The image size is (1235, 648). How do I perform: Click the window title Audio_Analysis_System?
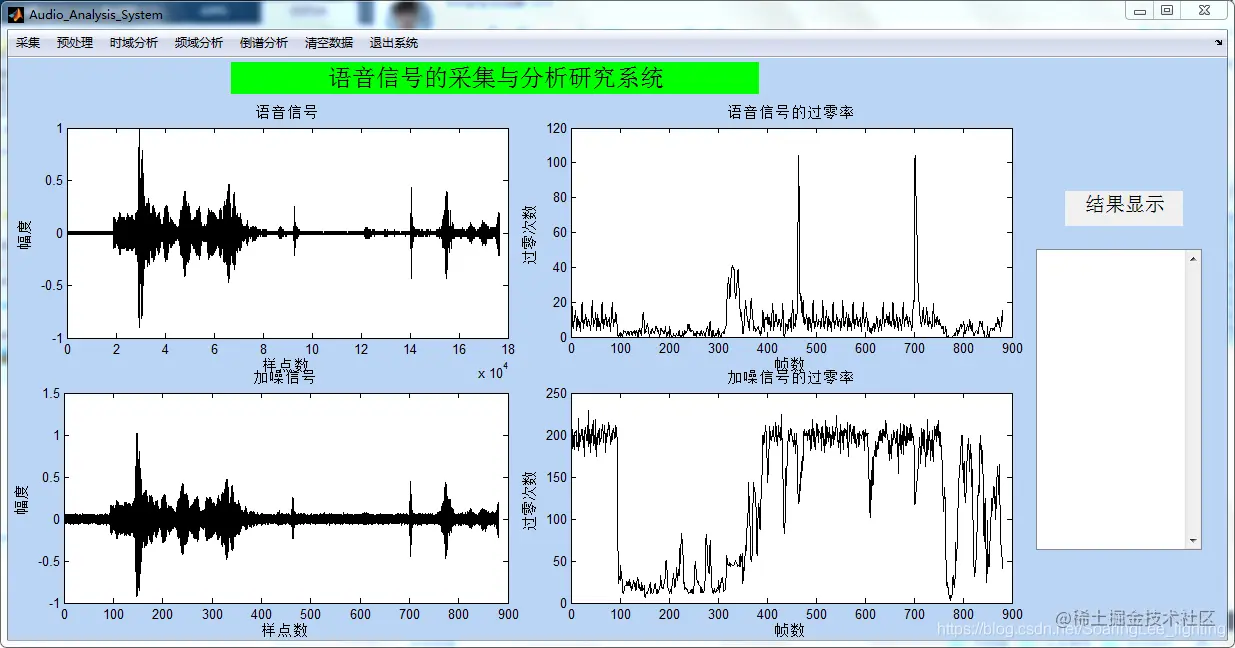96,15
